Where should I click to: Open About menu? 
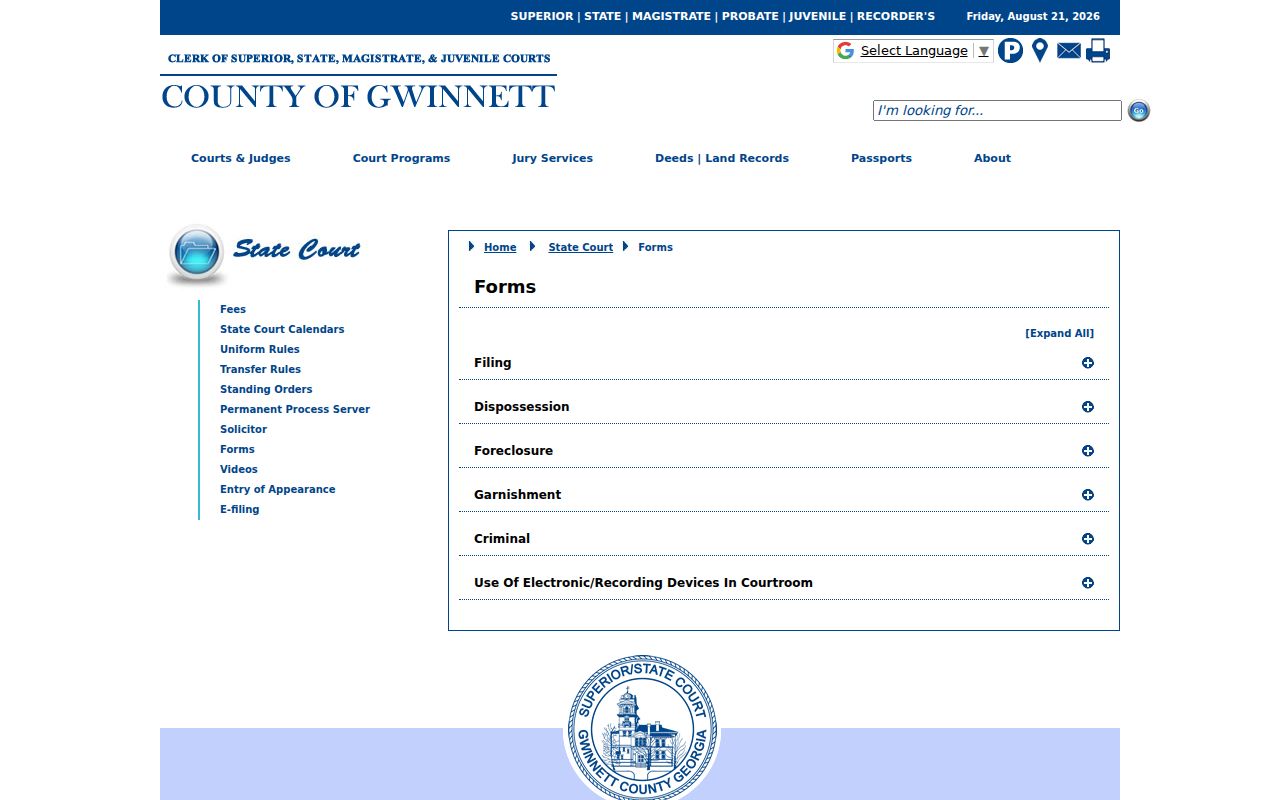coord(992,158)
